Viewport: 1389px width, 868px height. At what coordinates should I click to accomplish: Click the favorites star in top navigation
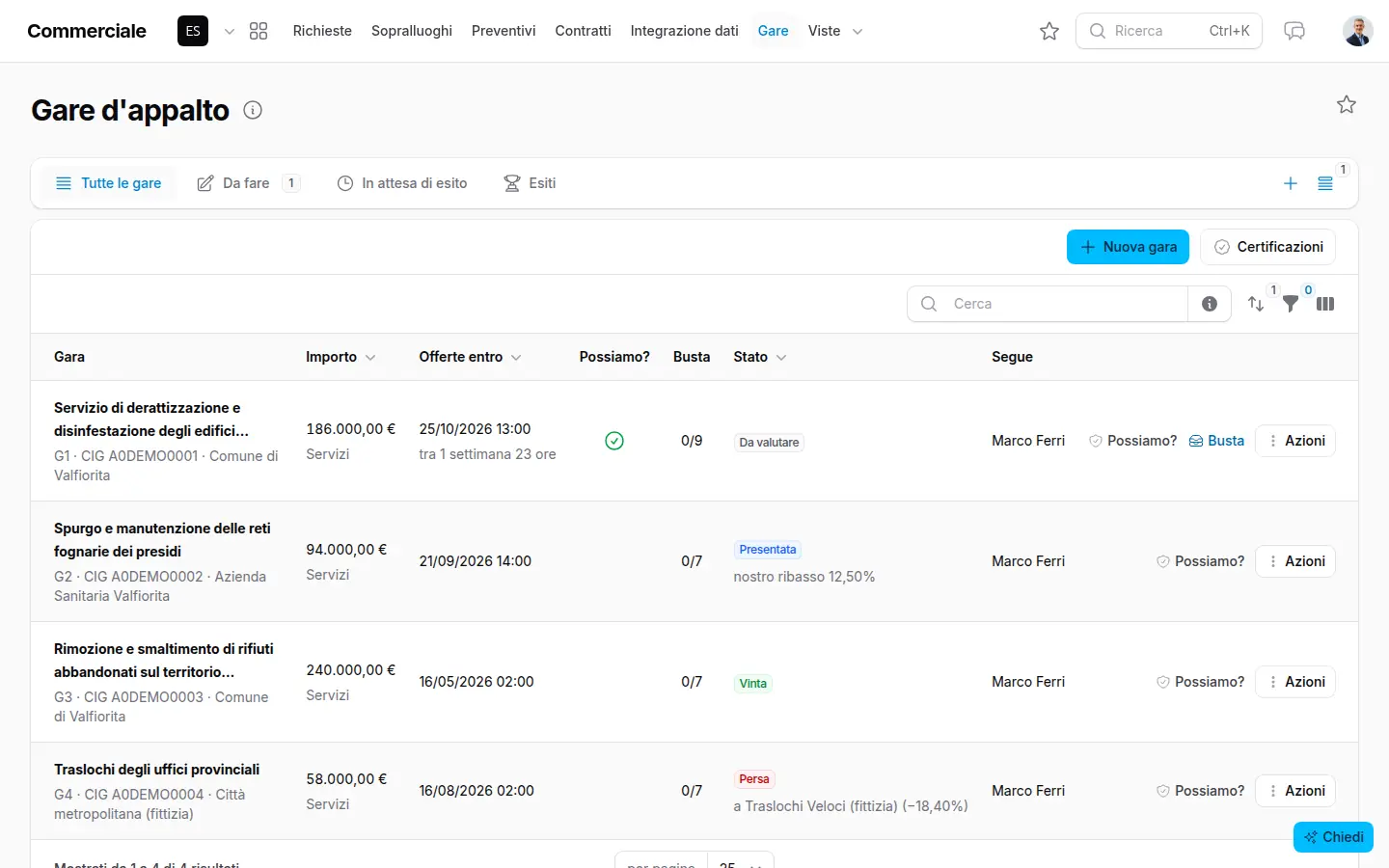click(1049, 31)
